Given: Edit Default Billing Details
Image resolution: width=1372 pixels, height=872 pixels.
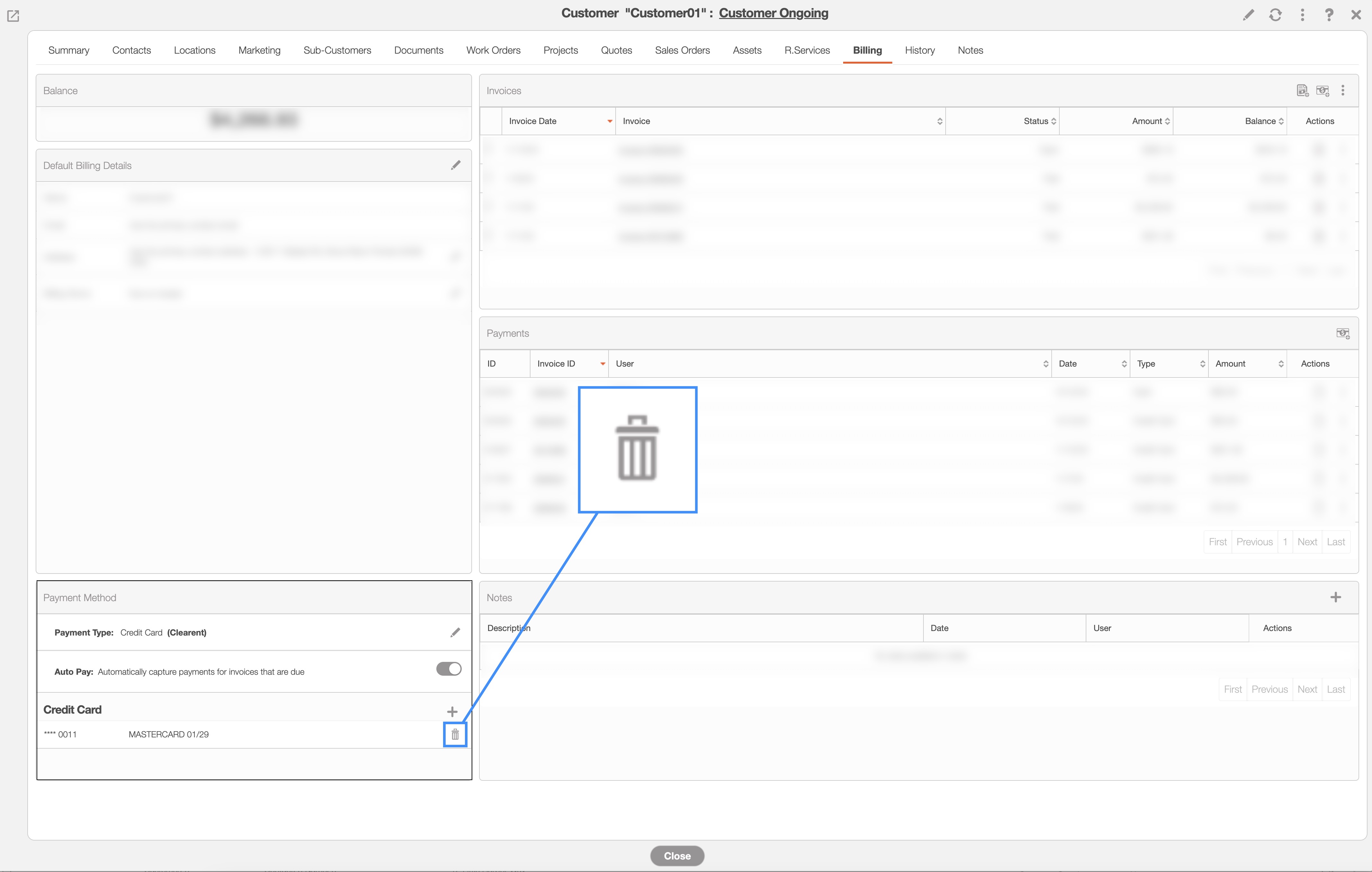Looking at the screenshot, I should click(x=455, y=165).
